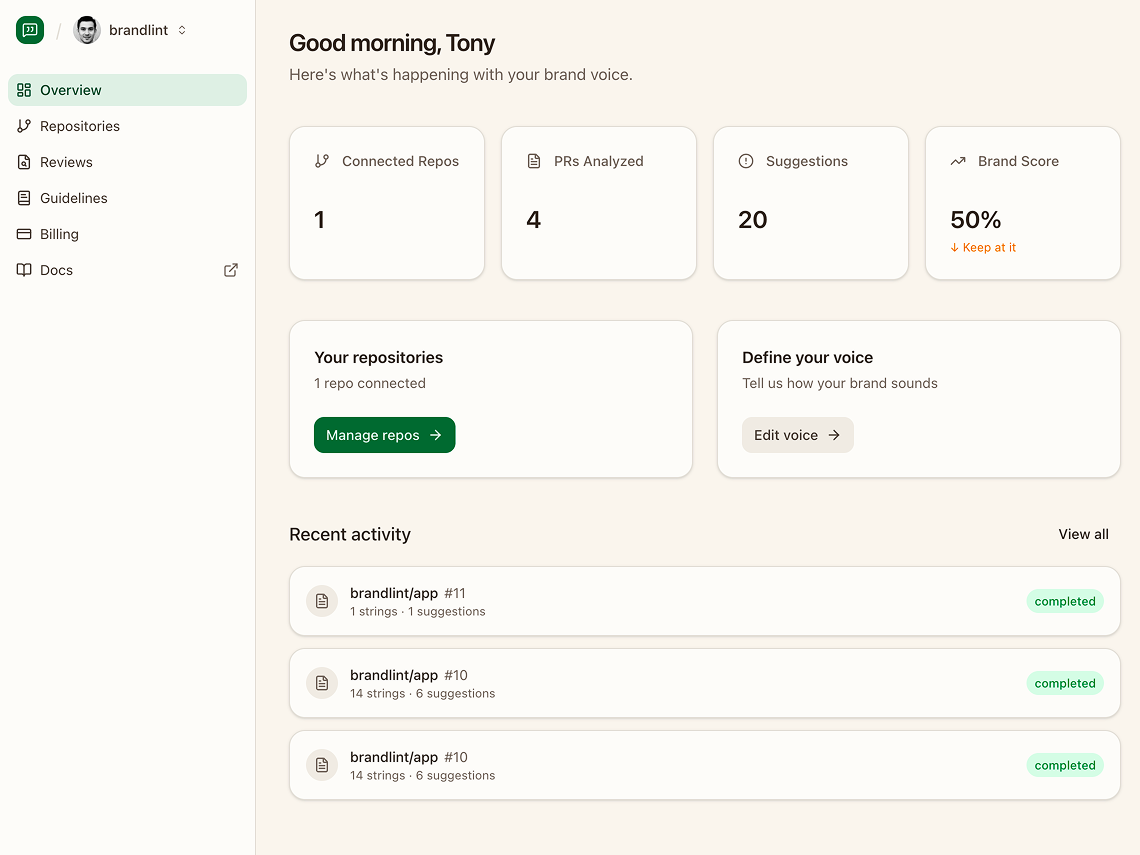Click the Edit voice button

[x=797, y=435]
